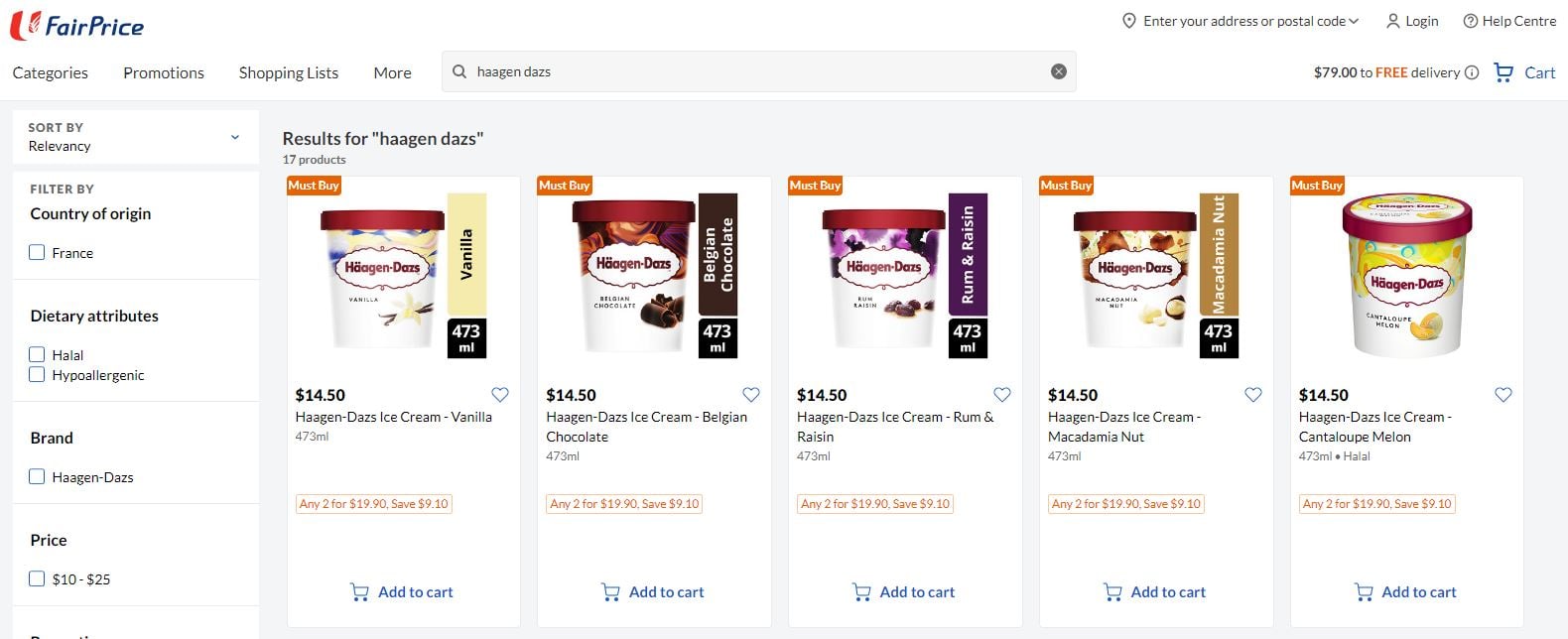Tick the Haagen-Dazs brand checkbox
Screen dimensions: 1568x639
click(x=38, y=477)
